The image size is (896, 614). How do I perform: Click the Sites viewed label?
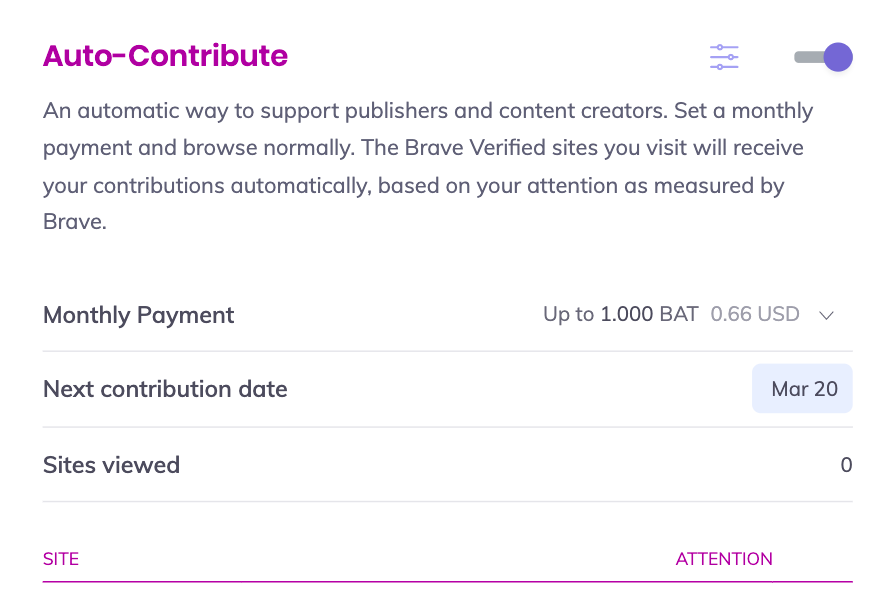(111, 465)
